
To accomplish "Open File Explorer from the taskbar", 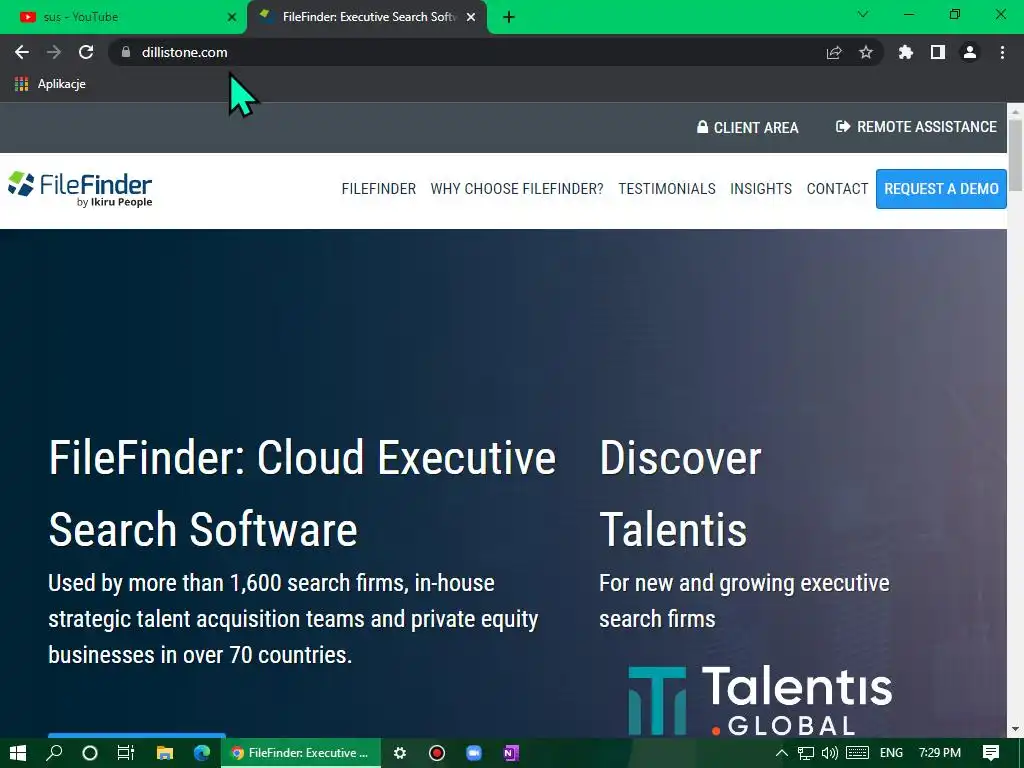I will coord(165,753).
